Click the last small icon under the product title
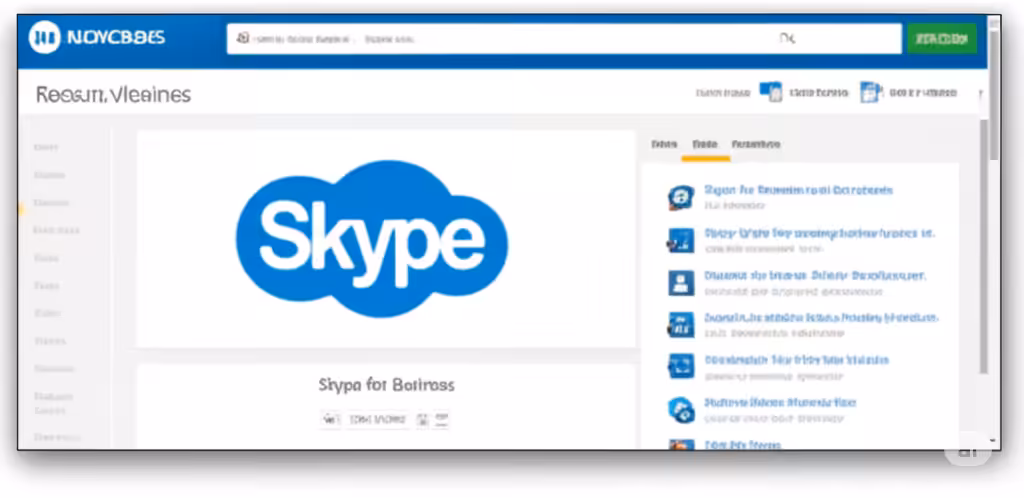This screenshot has width=1024, height=498. [x=442, y=420]
